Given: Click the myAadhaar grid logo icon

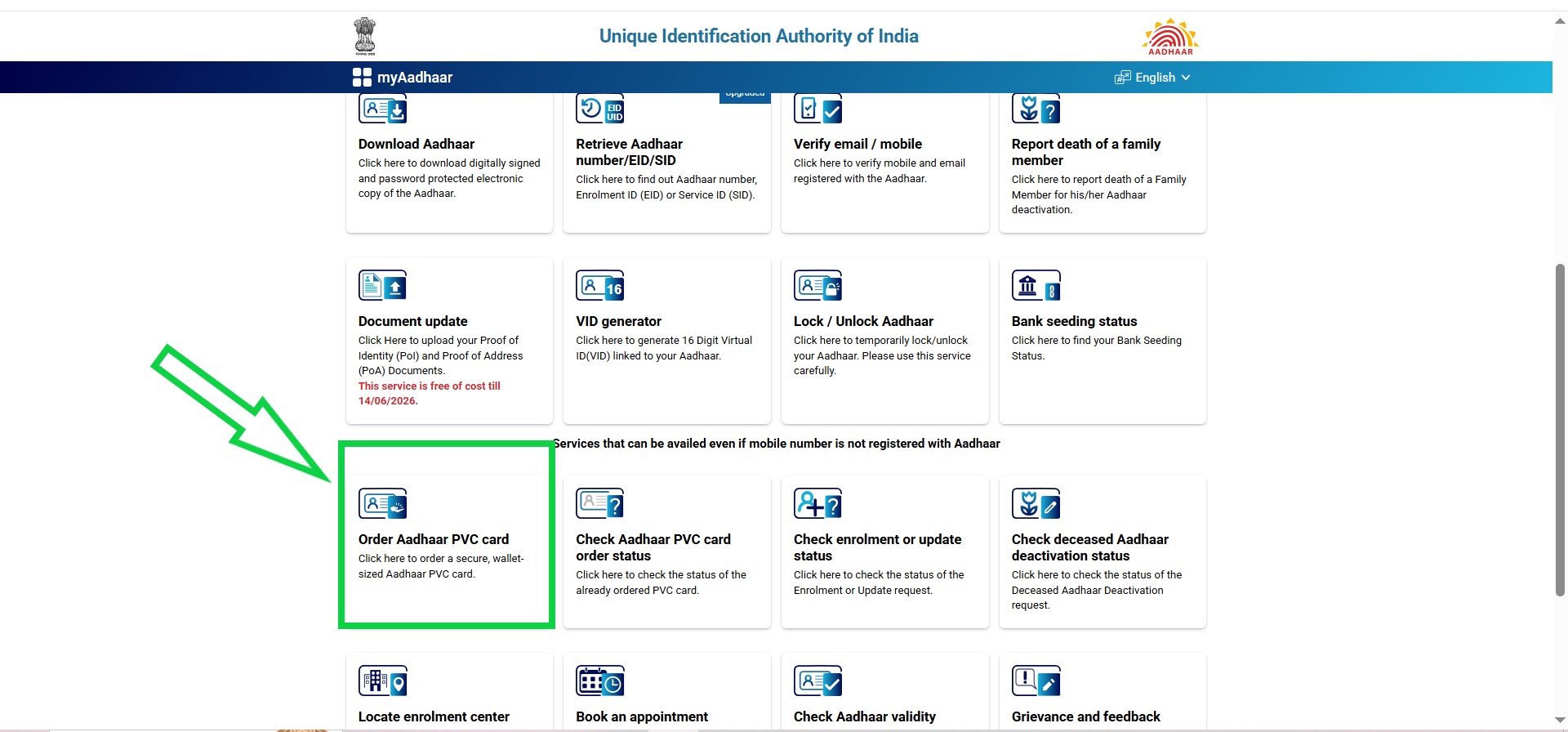Looking at the screenshot, I should click(x=362, y=78).
